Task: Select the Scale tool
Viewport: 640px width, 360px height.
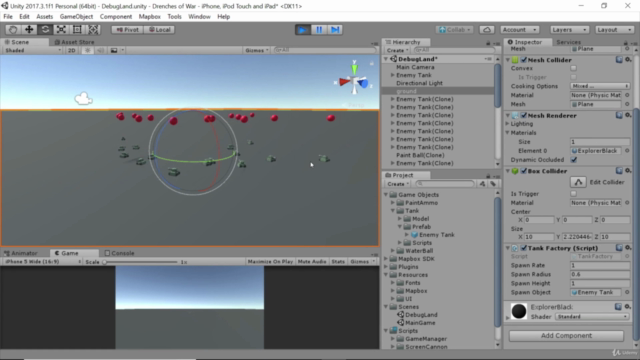Action: (x=61, y=29)
